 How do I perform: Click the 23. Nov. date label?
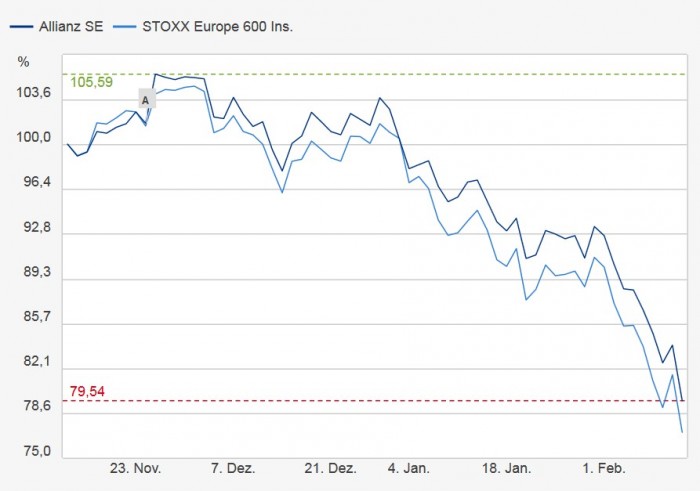click(x=136, y=468)
